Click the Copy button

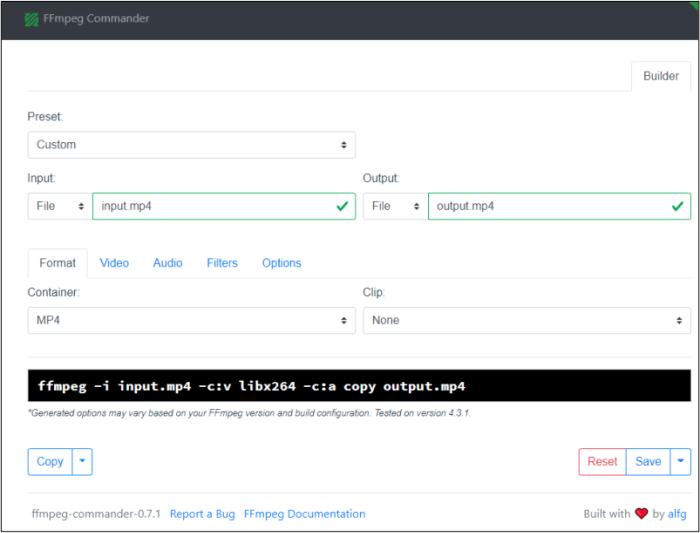pos(50,462)
